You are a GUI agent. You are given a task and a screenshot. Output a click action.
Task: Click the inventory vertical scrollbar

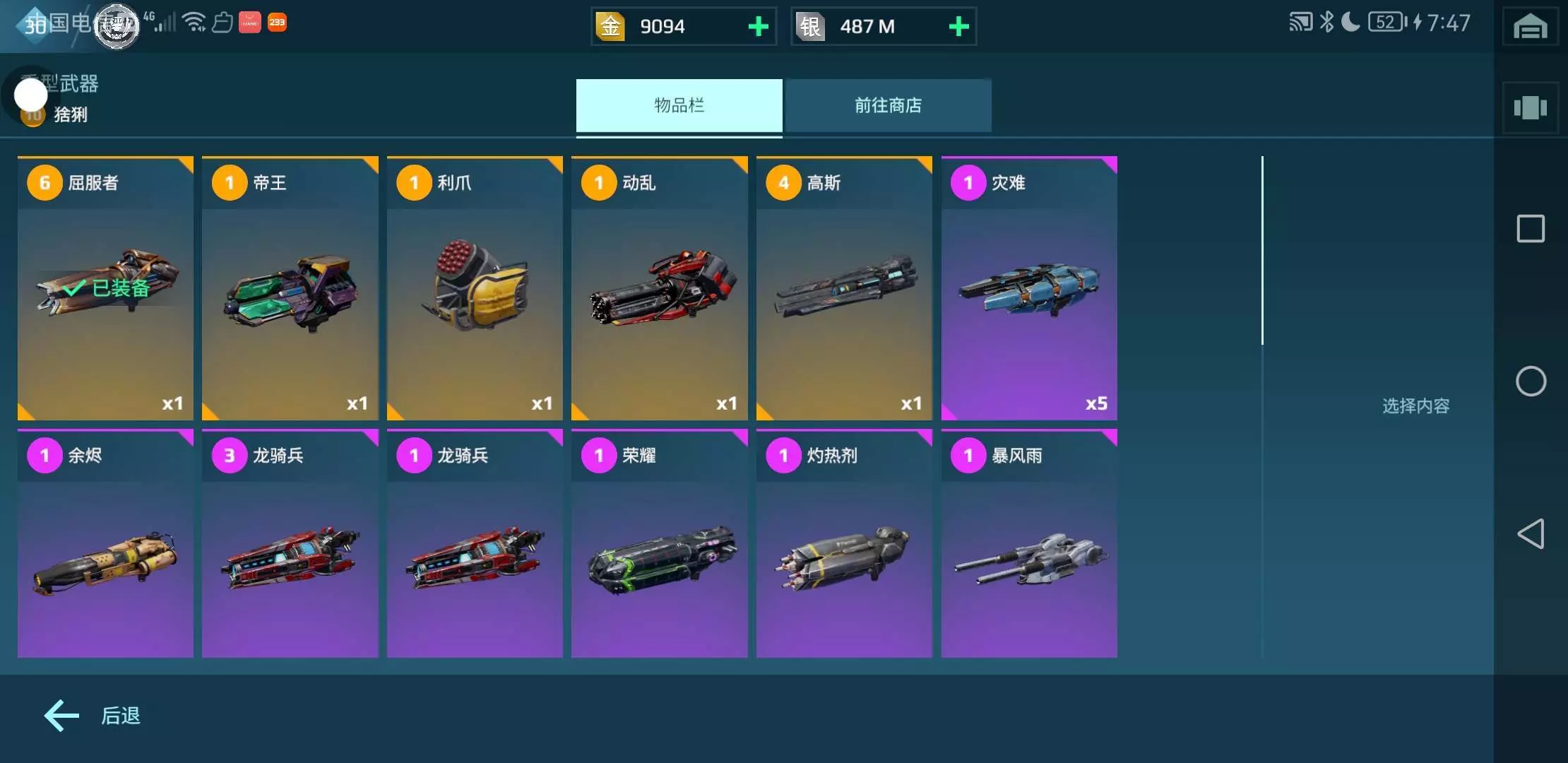(1262, 251)
